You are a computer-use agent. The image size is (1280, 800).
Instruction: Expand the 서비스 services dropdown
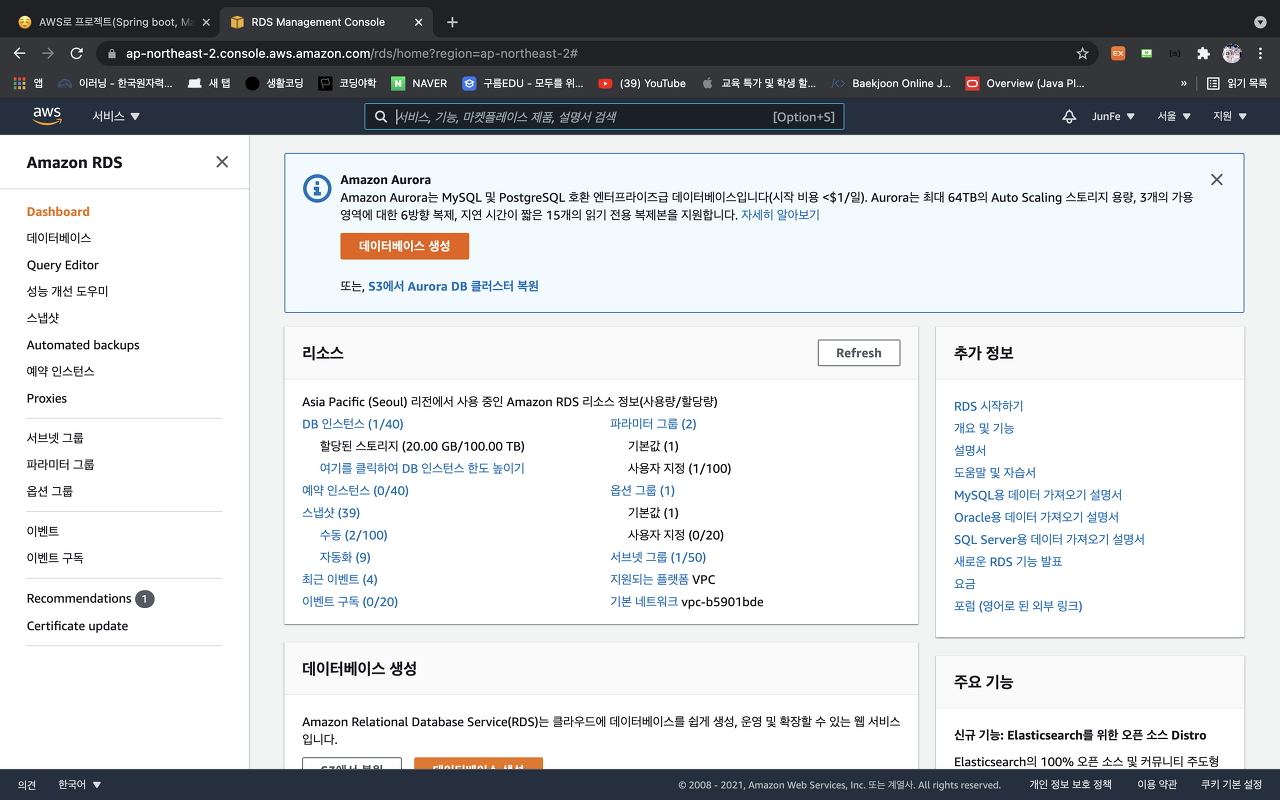click(116, 116)
